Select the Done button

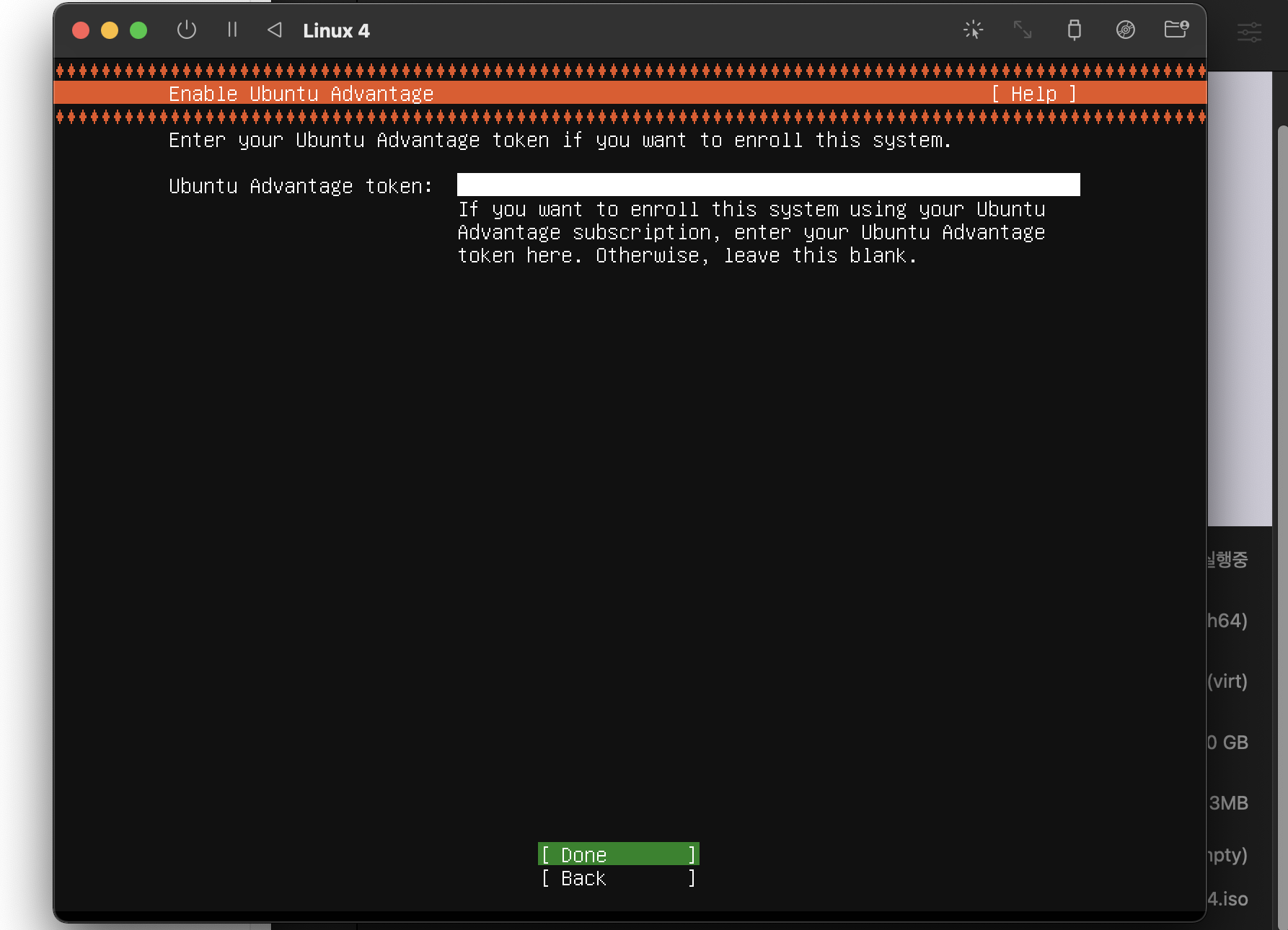coord(619,854)
